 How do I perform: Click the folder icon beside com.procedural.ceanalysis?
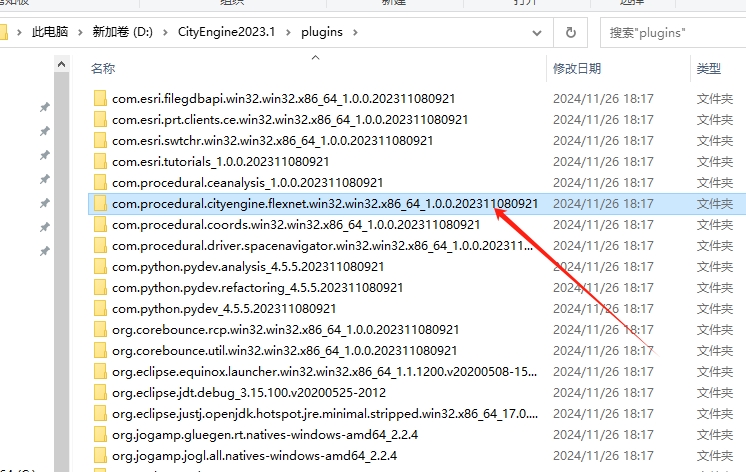[x=100, y=182]
